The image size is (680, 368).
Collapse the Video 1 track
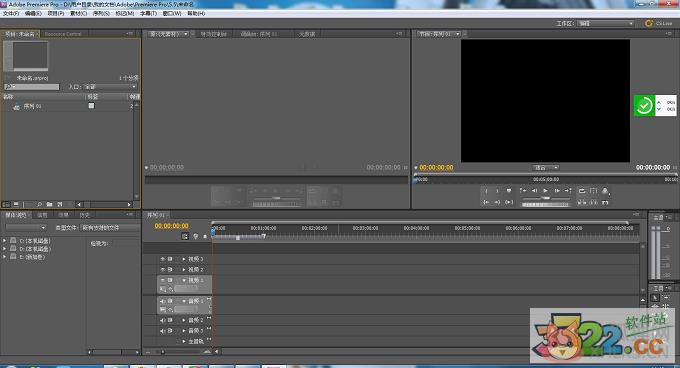[184, 280]
